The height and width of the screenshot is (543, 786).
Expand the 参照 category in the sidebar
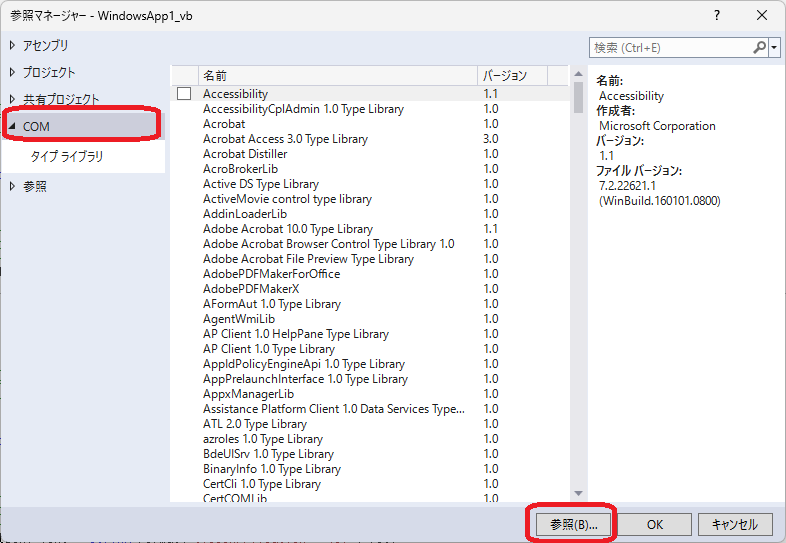click(13, 187)
